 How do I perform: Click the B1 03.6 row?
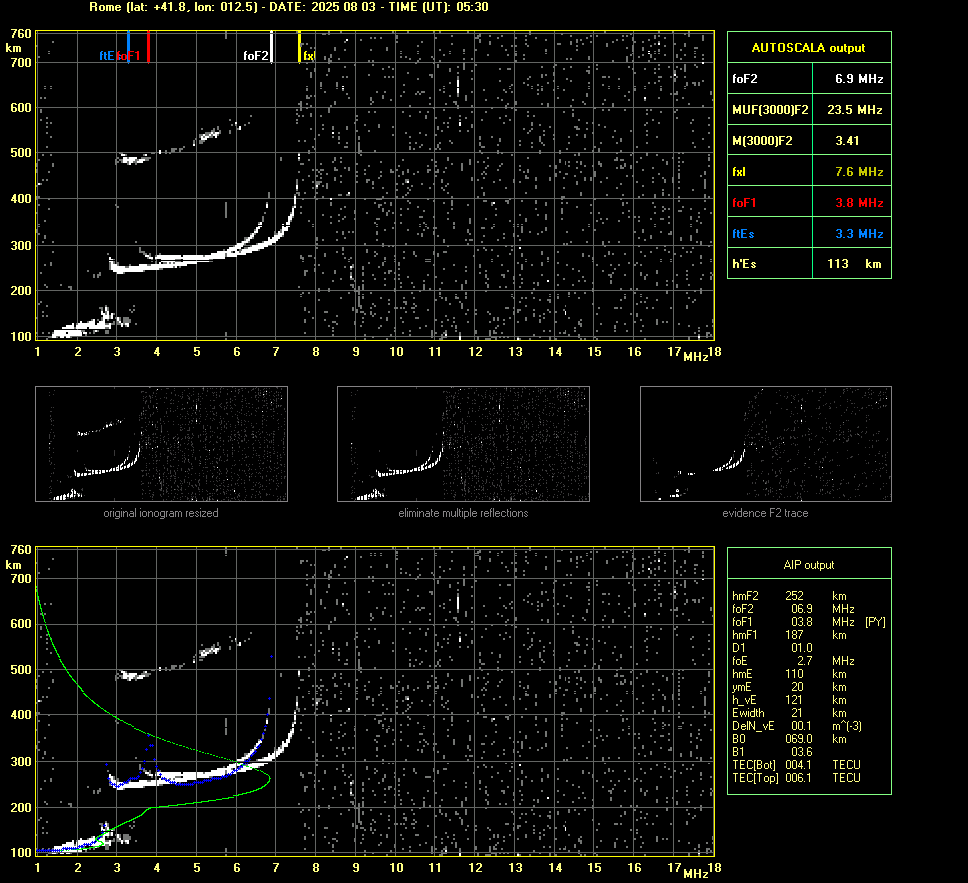click(773, 752)
